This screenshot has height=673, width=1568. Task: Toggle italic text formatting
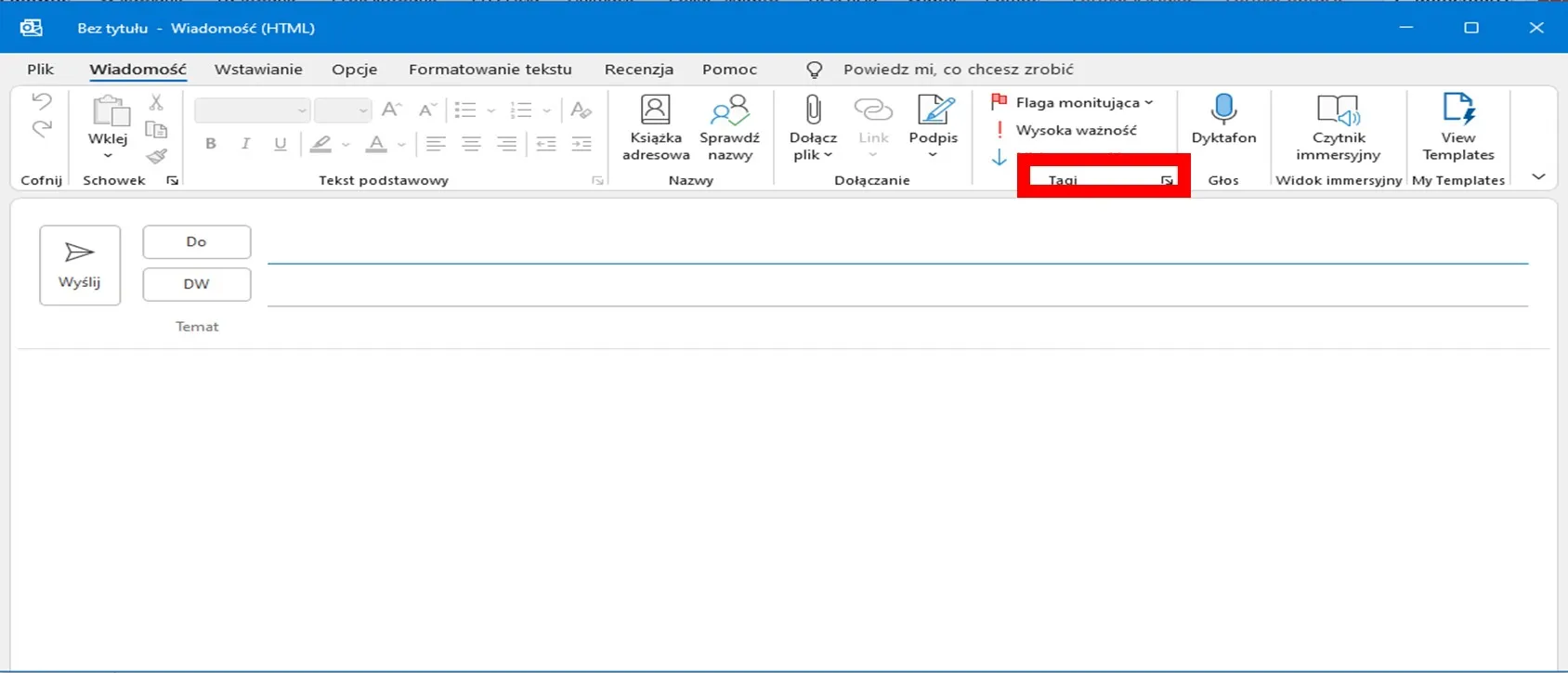click(x=245, y=143)
